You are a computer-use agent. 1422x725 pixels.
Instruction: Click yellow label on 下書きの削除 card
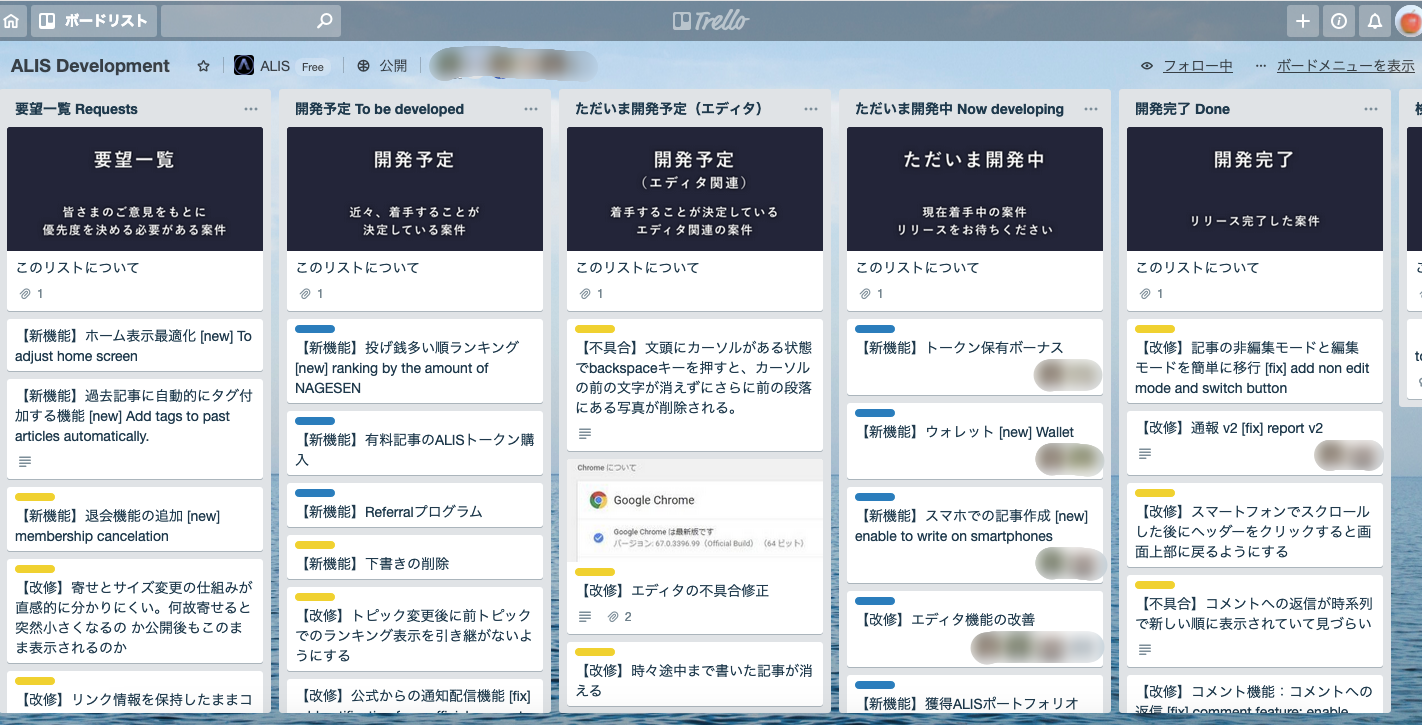(x=315, y=545)
